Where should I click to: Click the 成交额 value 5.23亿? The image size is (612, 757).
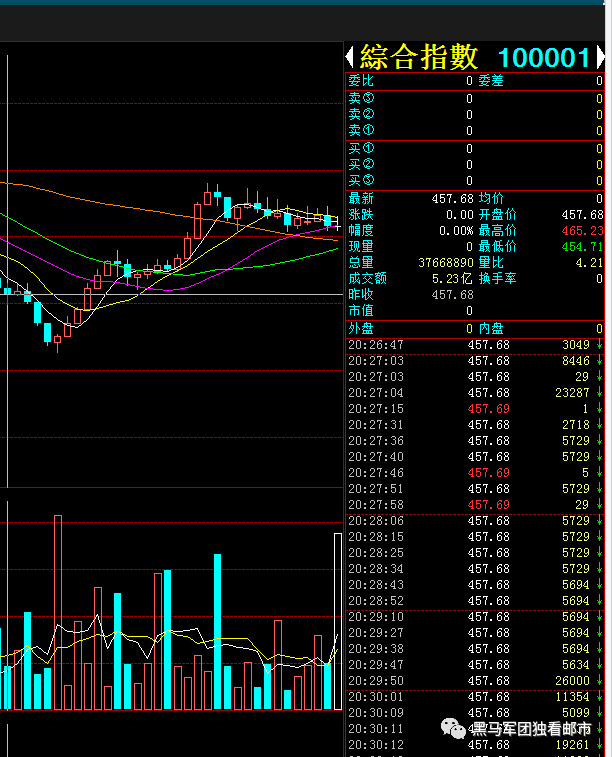452,279
